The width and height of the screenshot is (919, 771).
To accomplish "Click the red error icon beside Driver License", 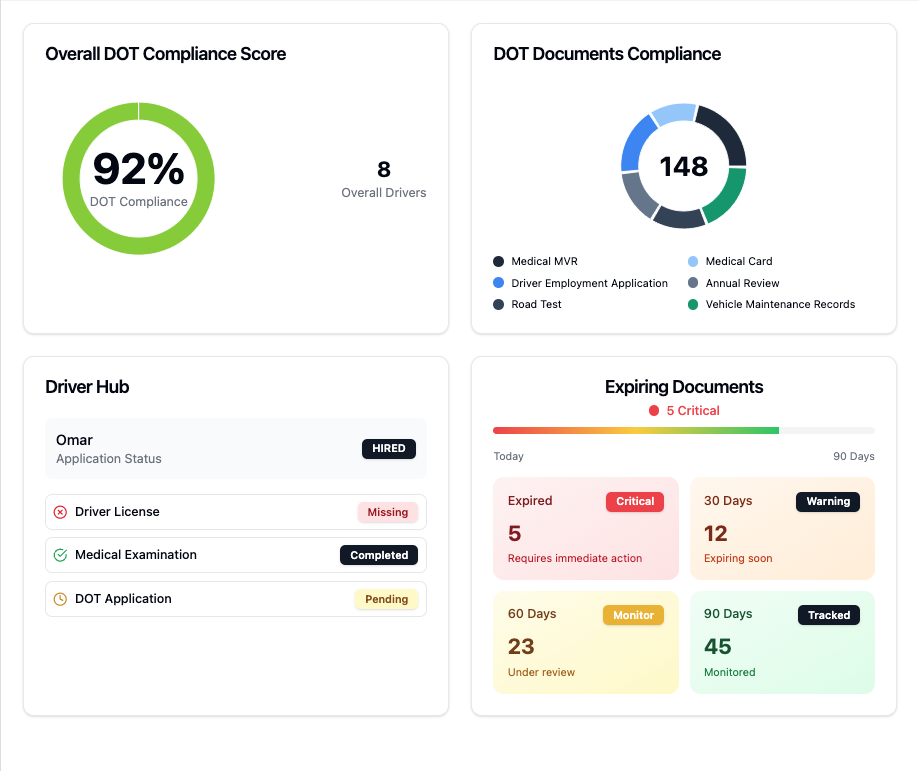I will pyautogui.click(x=60, y=511).
